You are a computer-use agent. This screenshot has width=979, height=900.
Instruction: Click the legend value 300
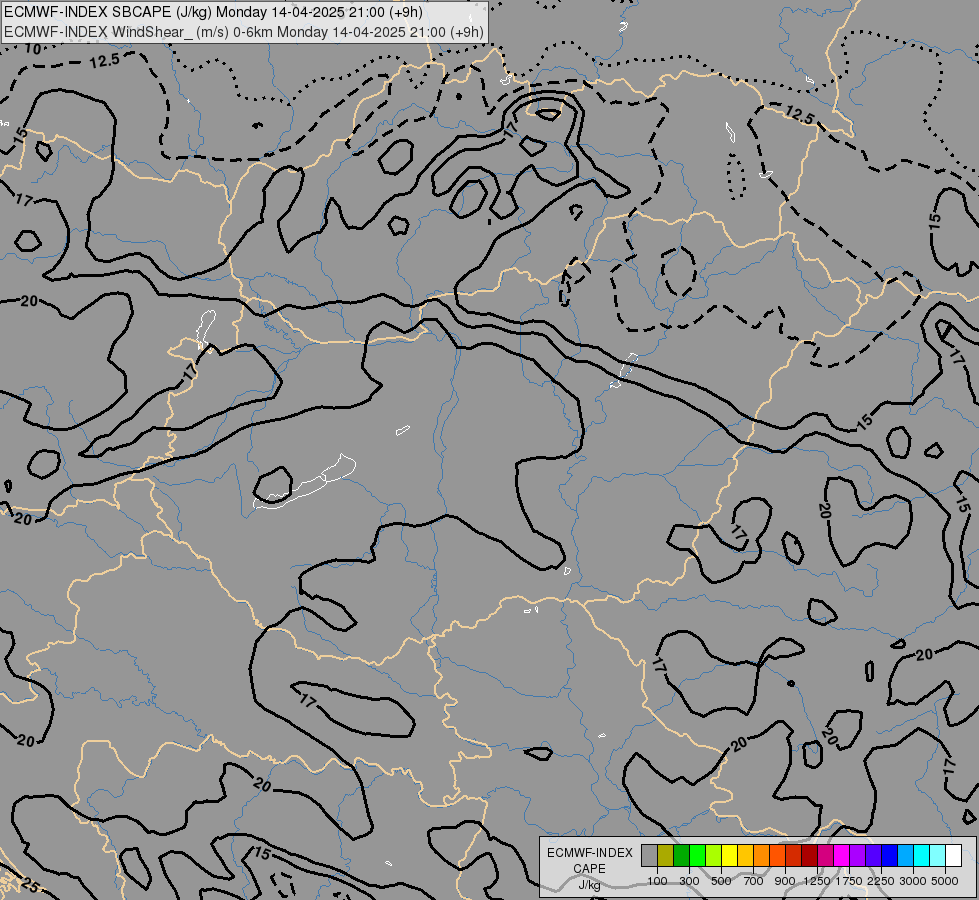[x=689, y=881]
